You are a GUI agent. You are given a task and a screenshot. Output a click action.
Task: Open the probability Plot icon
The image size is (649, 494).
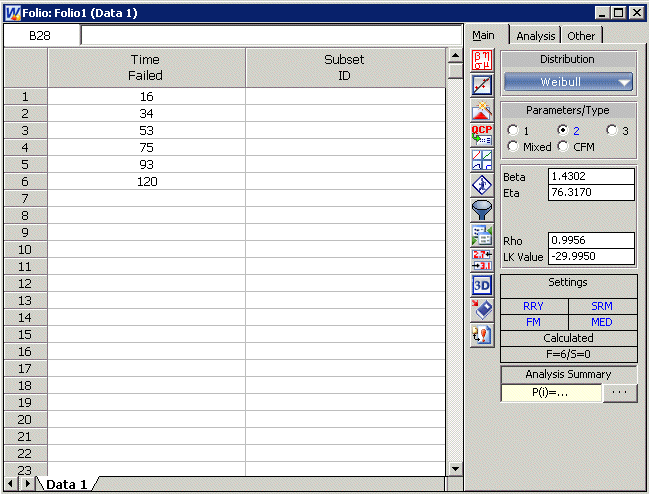tap(482, 85)
